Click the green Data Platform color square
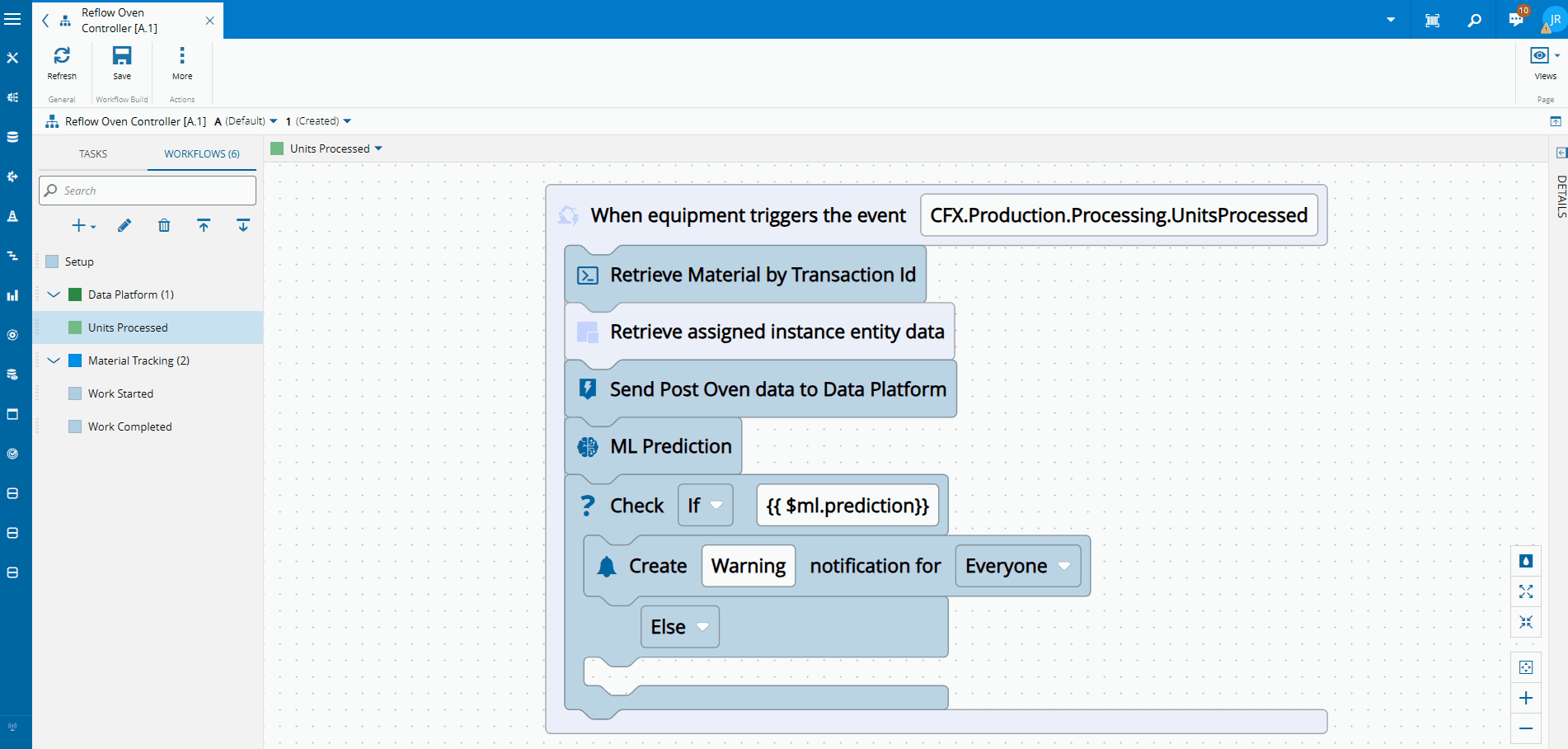 click(x=75, y=294)
